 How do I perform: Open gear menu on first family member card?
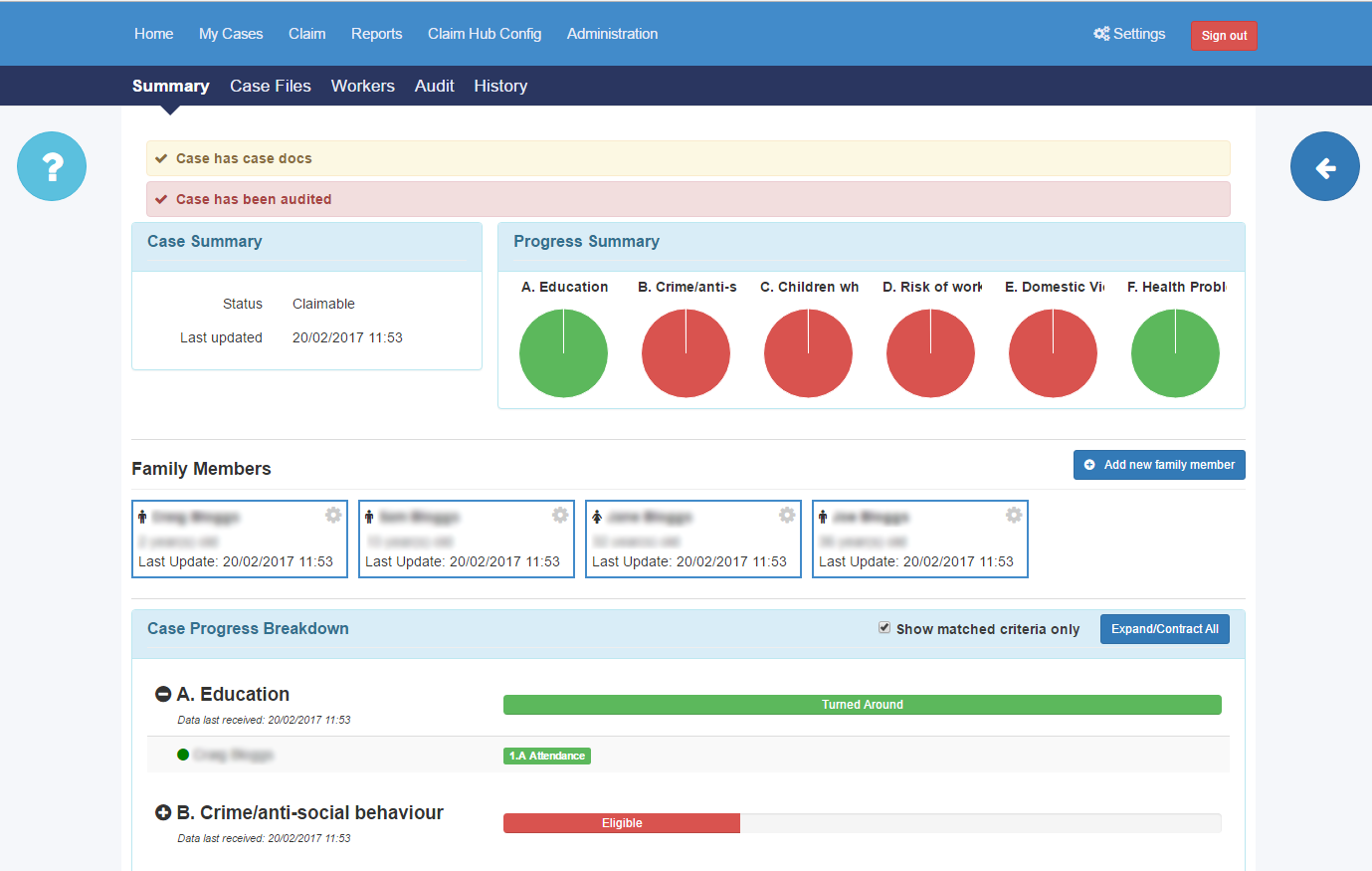click(333, 515)
